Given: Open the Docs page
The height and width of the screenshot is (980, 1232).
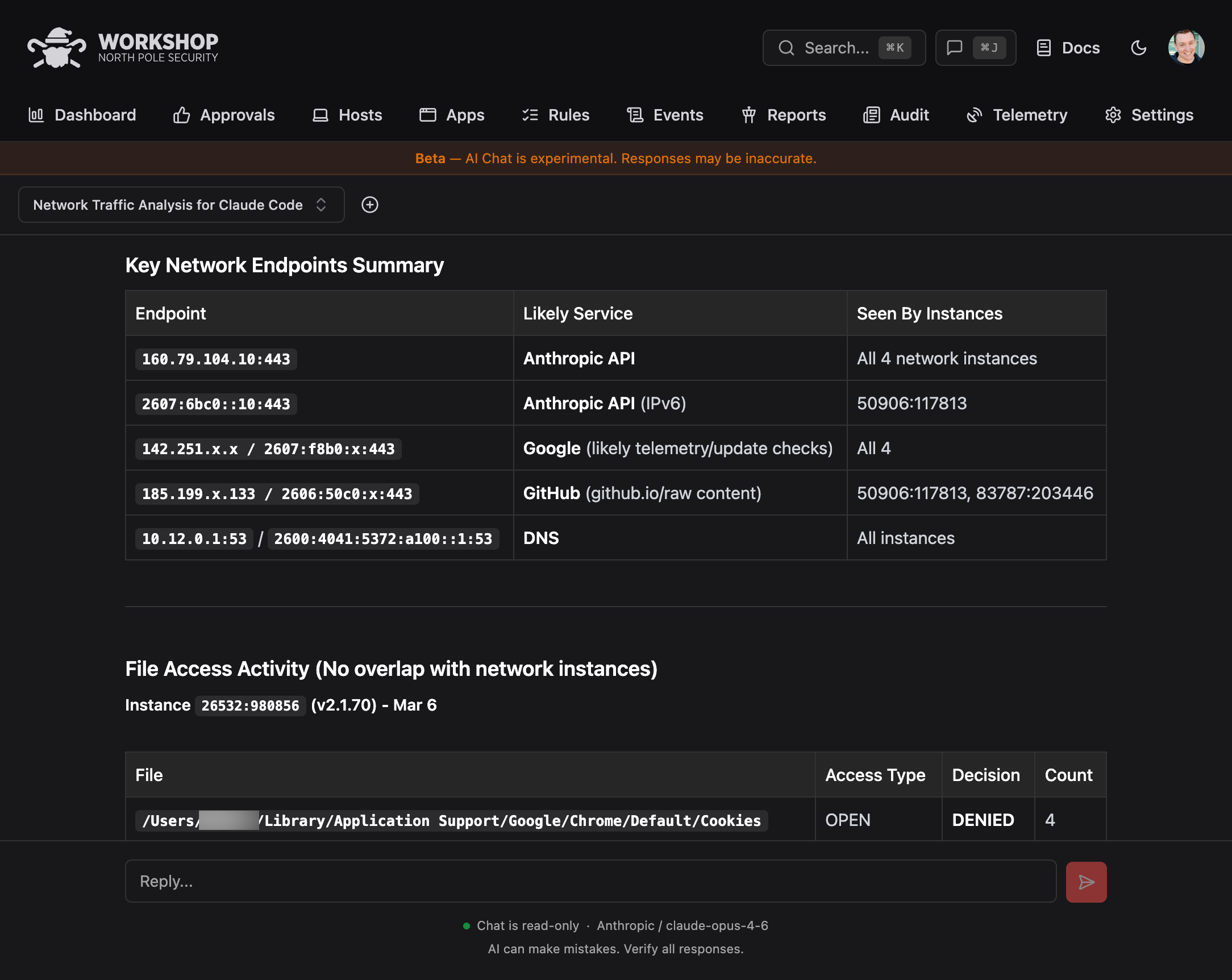Looking at the screenshot, I should pyautogui.click(x=1067, y=48).
